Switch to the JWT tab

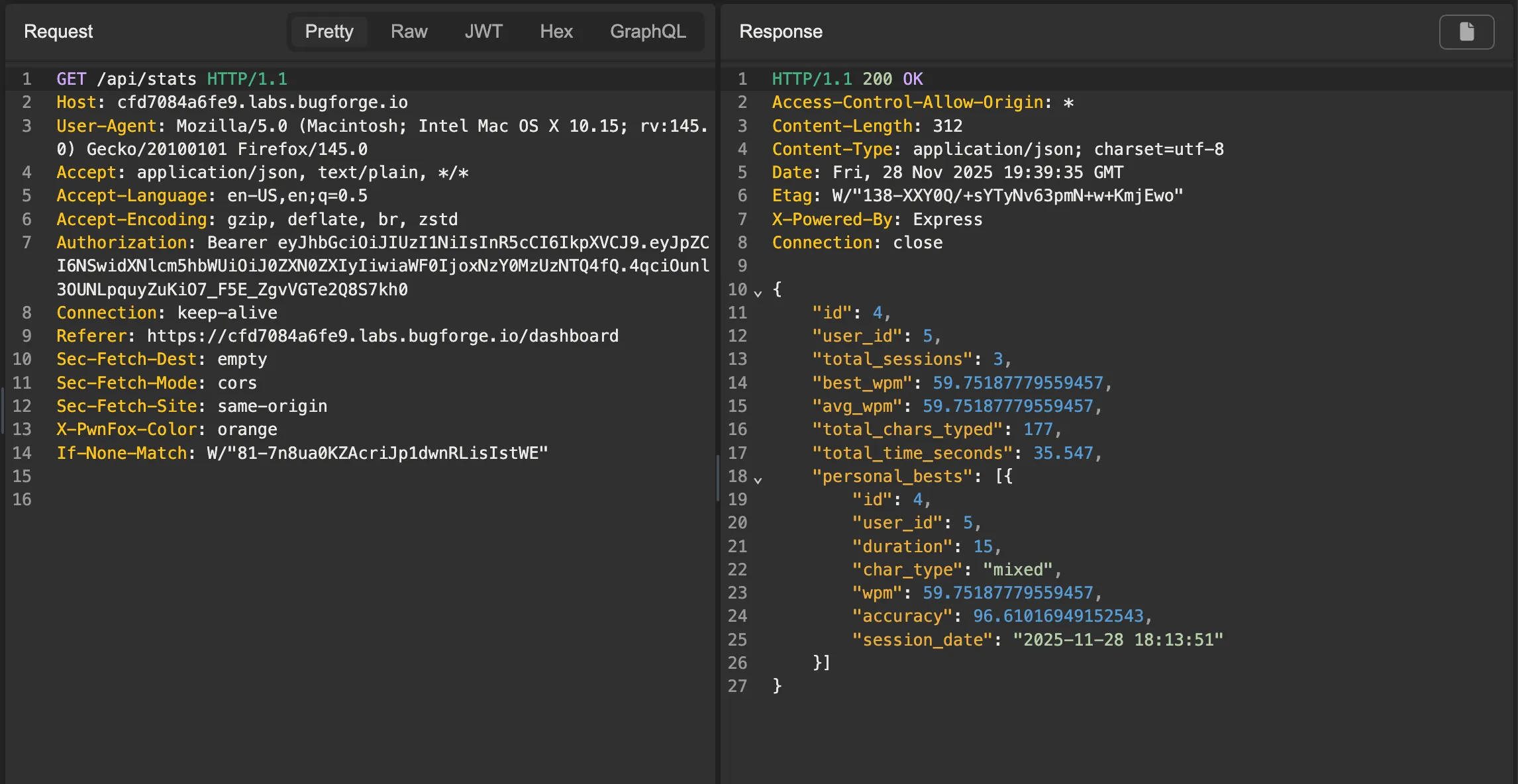[x=483, y=31]
